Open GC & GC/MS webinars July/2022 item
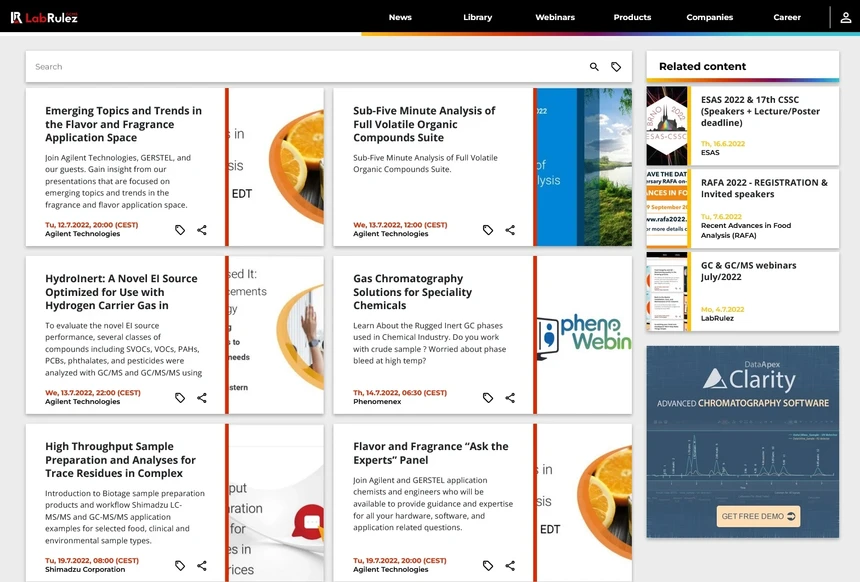 coord(748,271)
